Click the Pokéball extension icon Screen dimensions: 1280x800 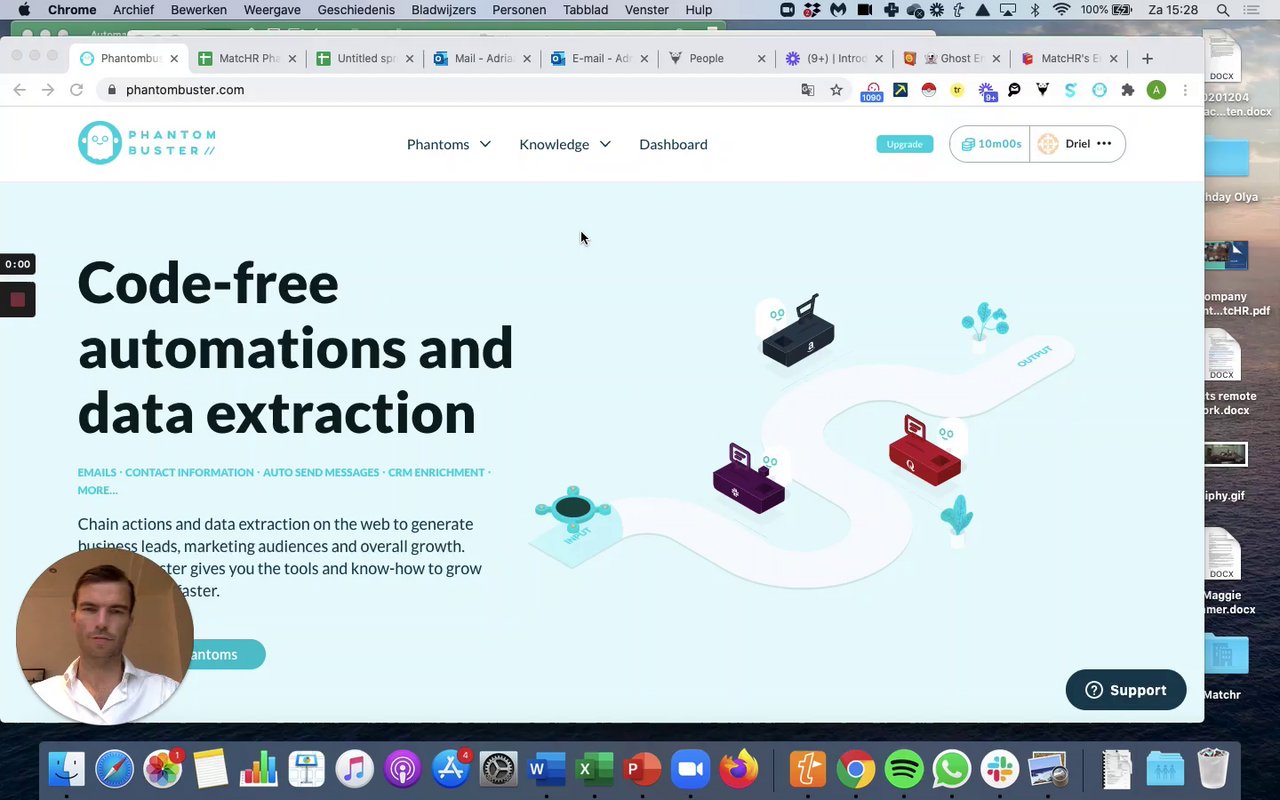(929, 90)
